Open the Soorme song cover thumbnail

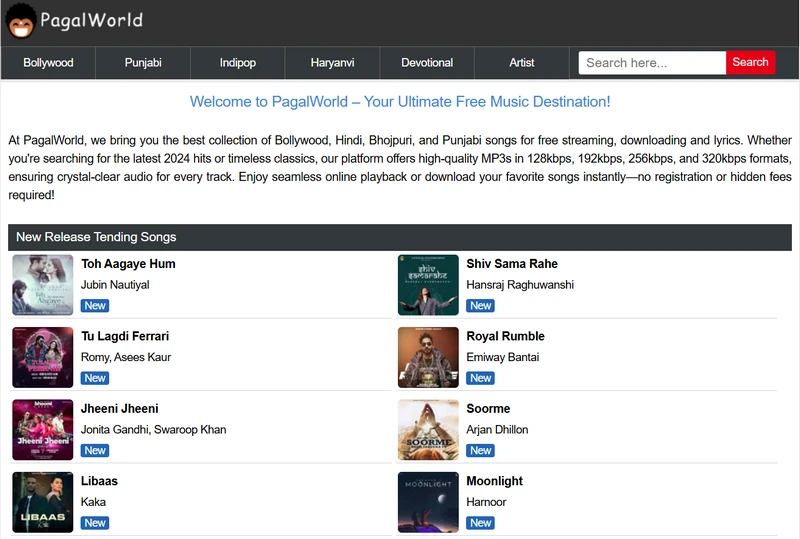428,430
